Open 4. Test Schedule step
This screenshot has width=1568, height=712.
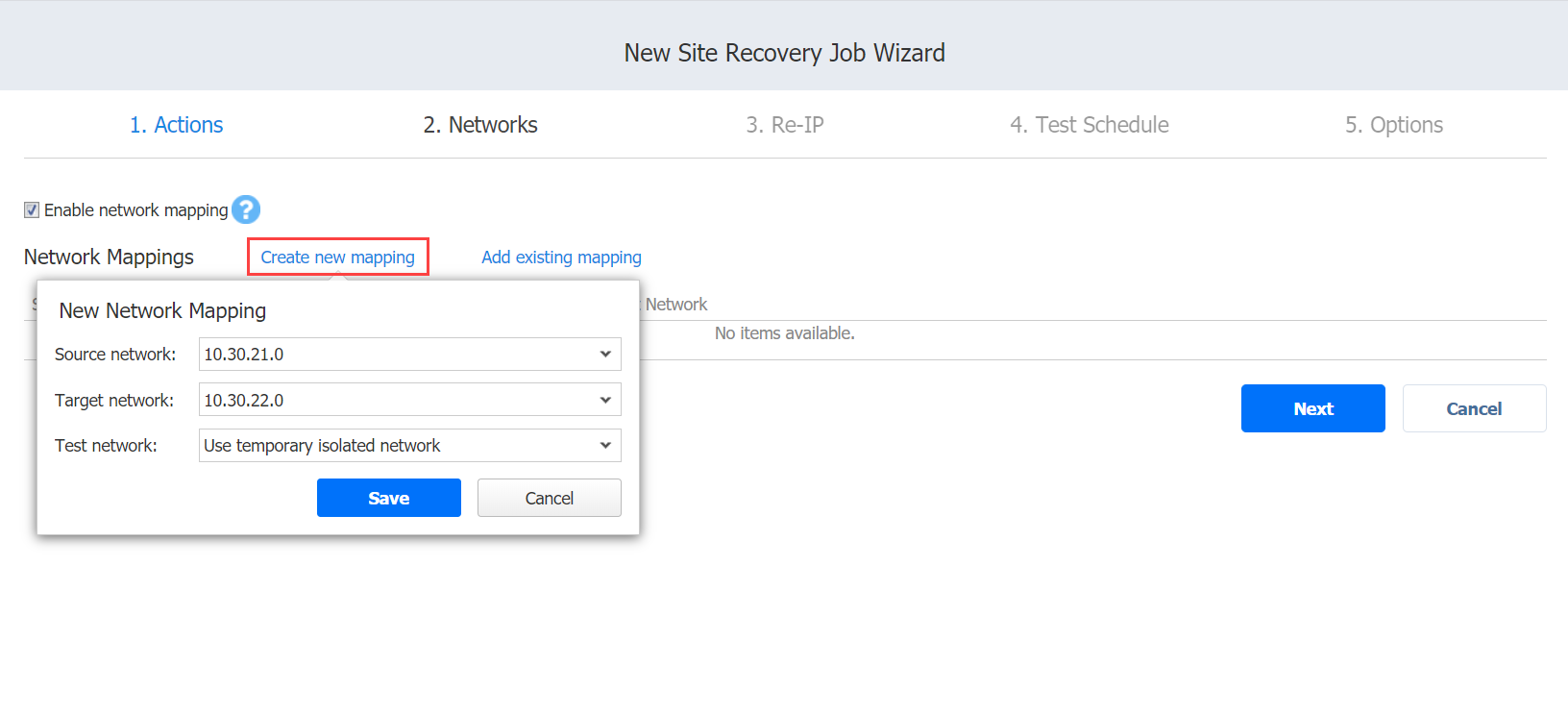tap(1090, 125)
